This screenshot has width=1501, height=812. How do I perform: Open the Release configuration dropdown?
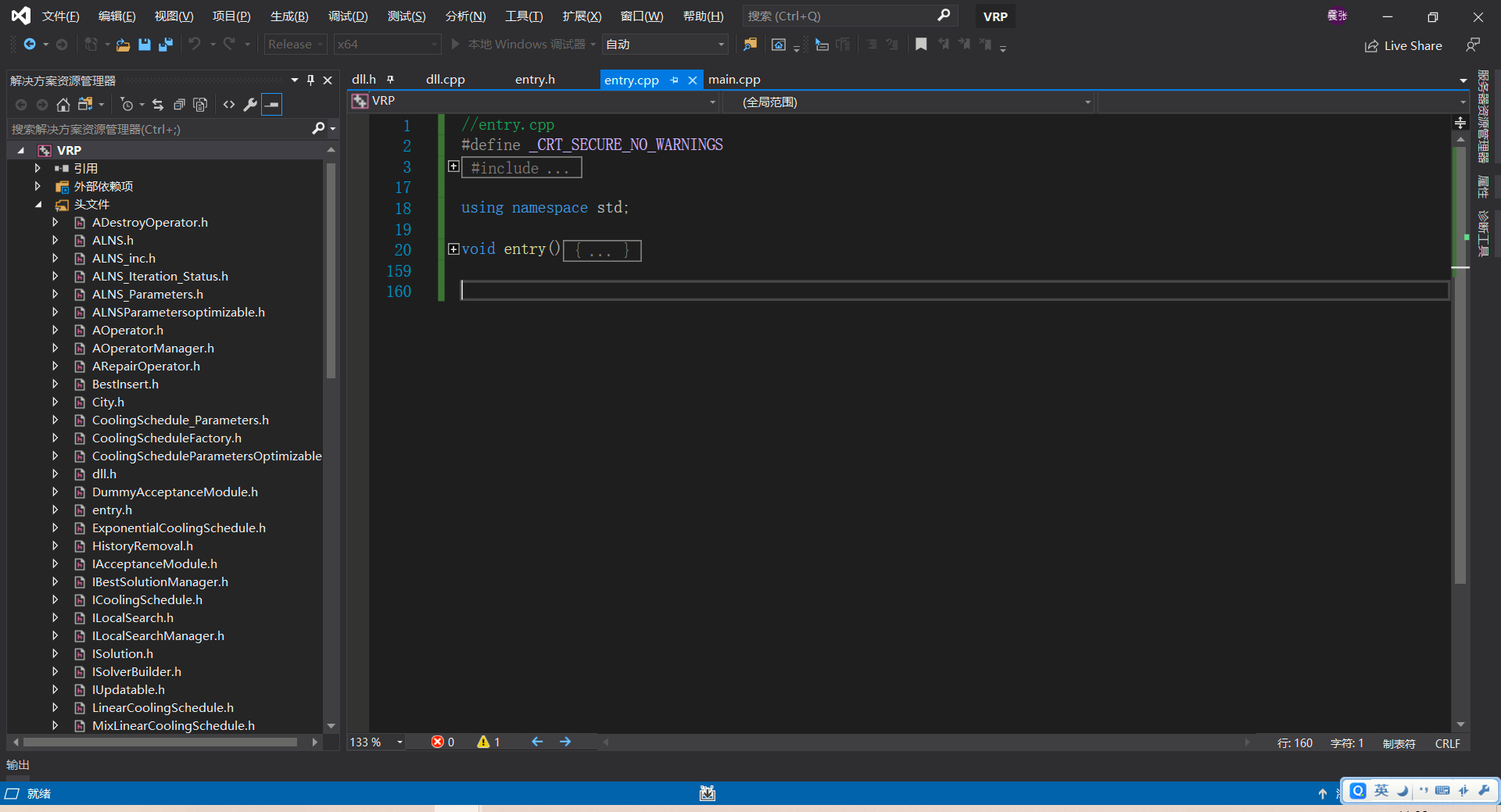tap(320, 45)
